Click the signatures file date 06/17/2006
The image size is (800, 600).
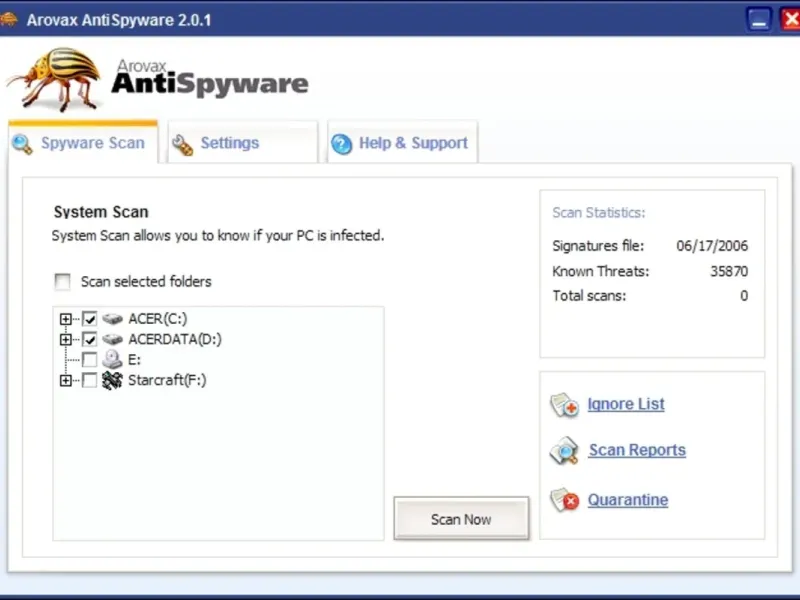click(712, 246)
